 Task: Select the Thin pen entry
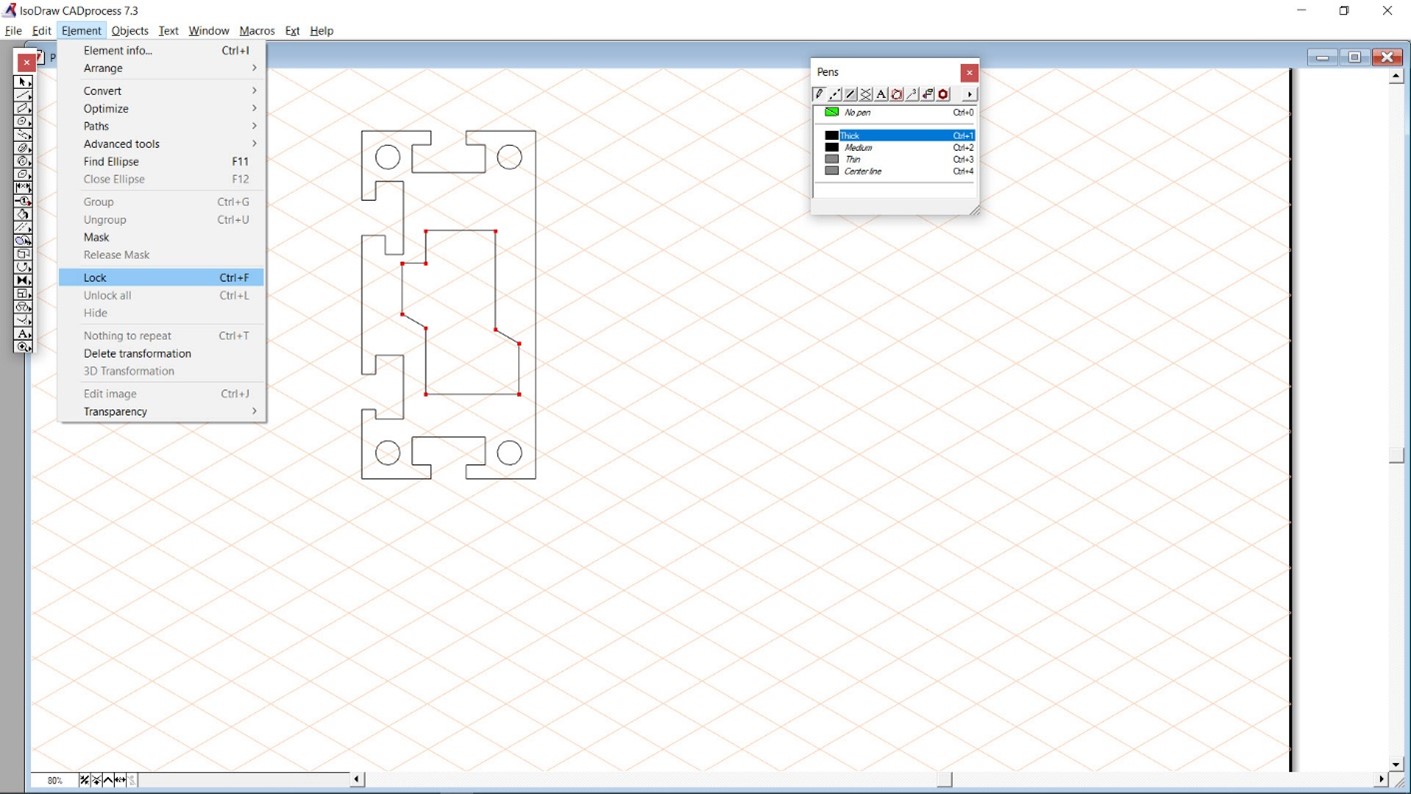tap(896, 159)
